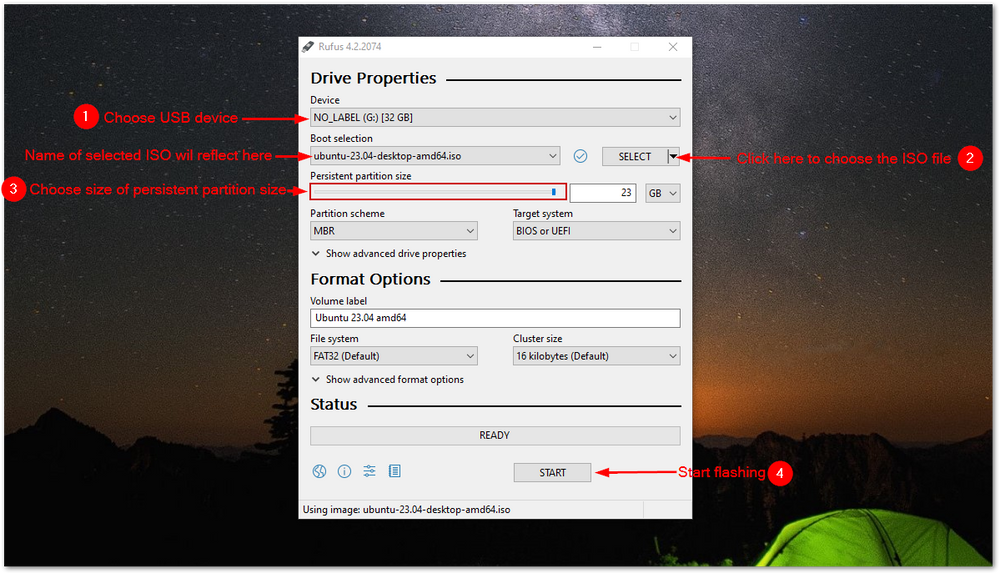Click the 'Rufus 4.2.2074' title text
The image size is (1000, 574).
[x=349, y=47]
